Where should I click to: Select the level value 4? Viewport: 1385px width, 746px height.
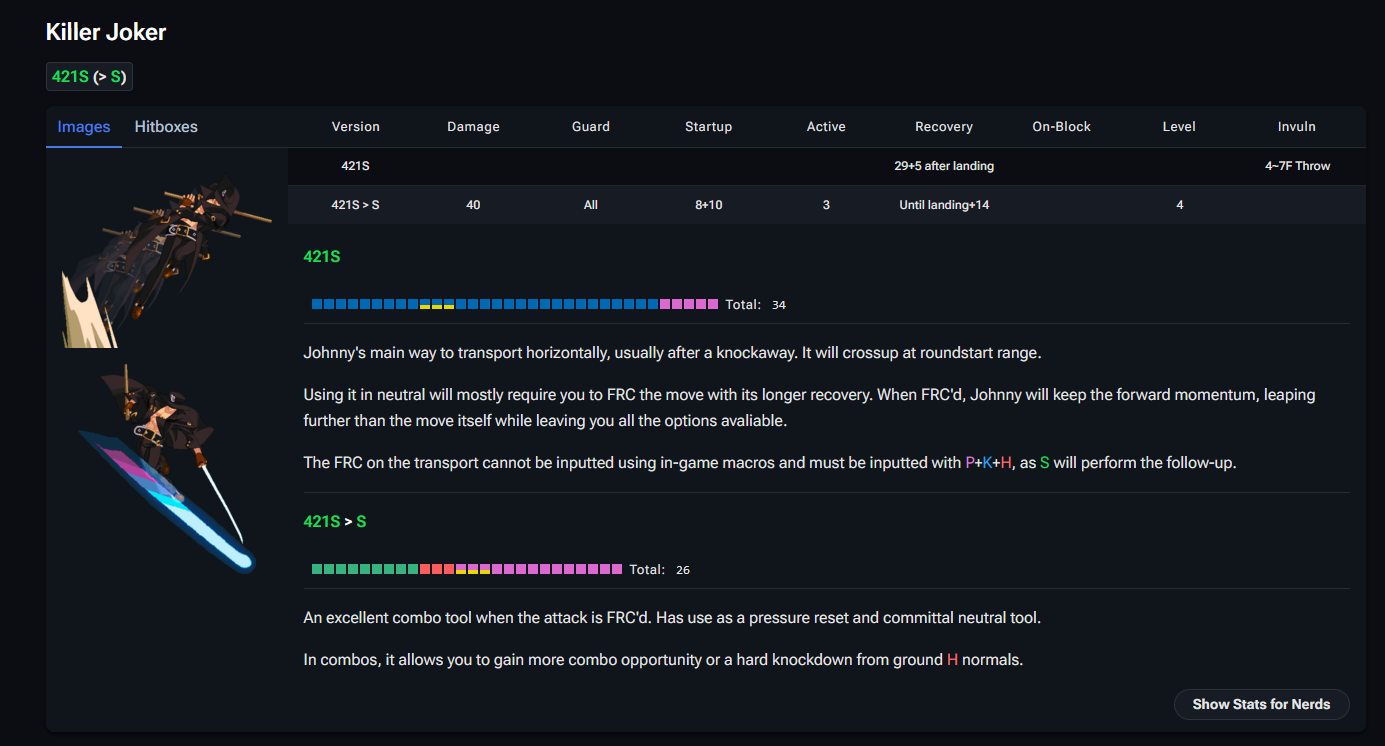point(1180,205)
